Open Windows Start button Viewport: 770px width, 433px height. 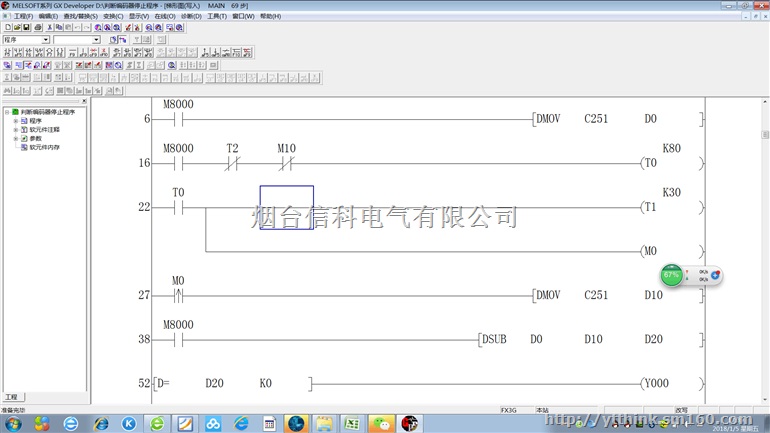[x=13, y=423]
